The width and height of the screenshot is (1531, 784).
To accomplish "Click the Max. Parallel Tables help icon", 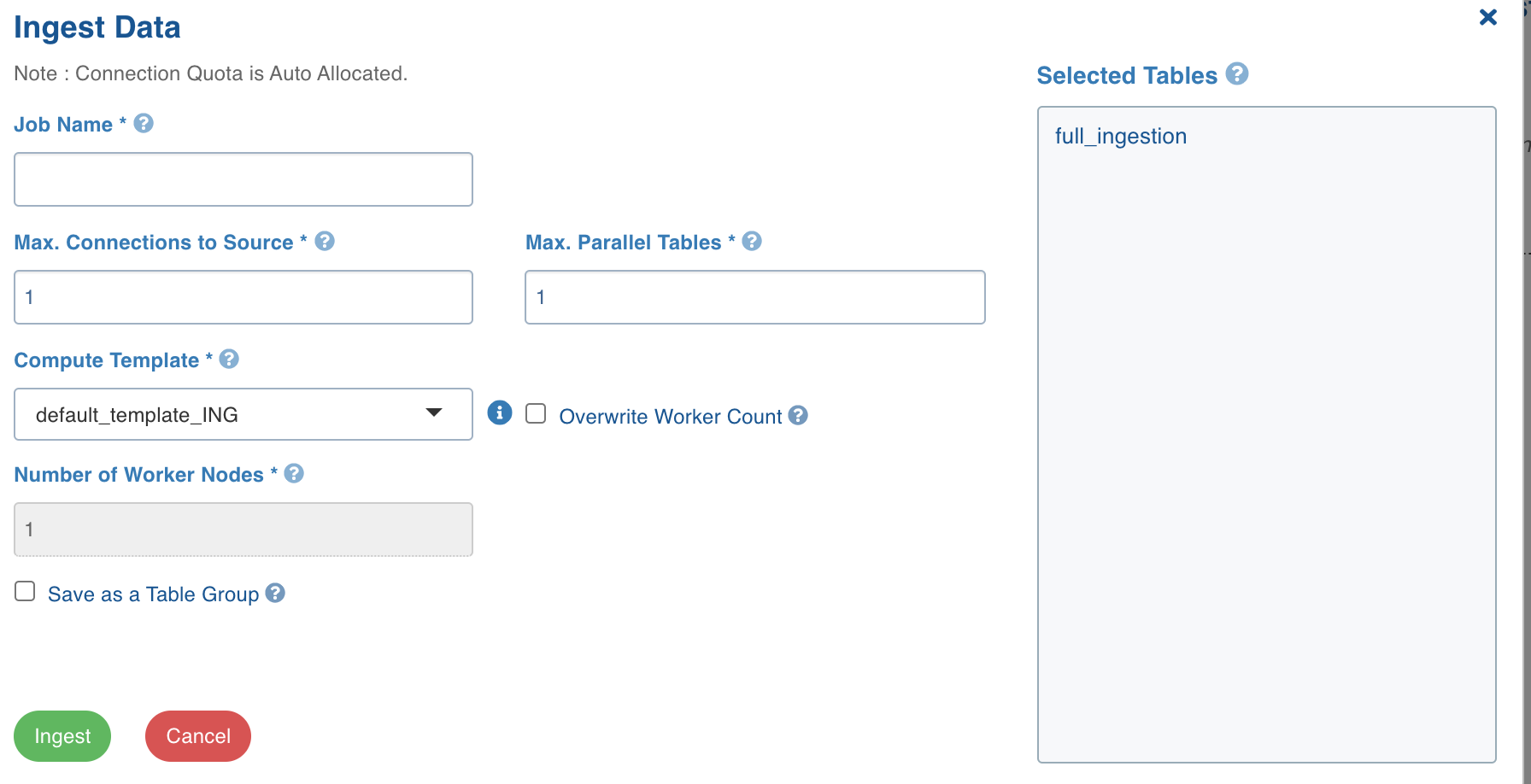I will (752, 242).
